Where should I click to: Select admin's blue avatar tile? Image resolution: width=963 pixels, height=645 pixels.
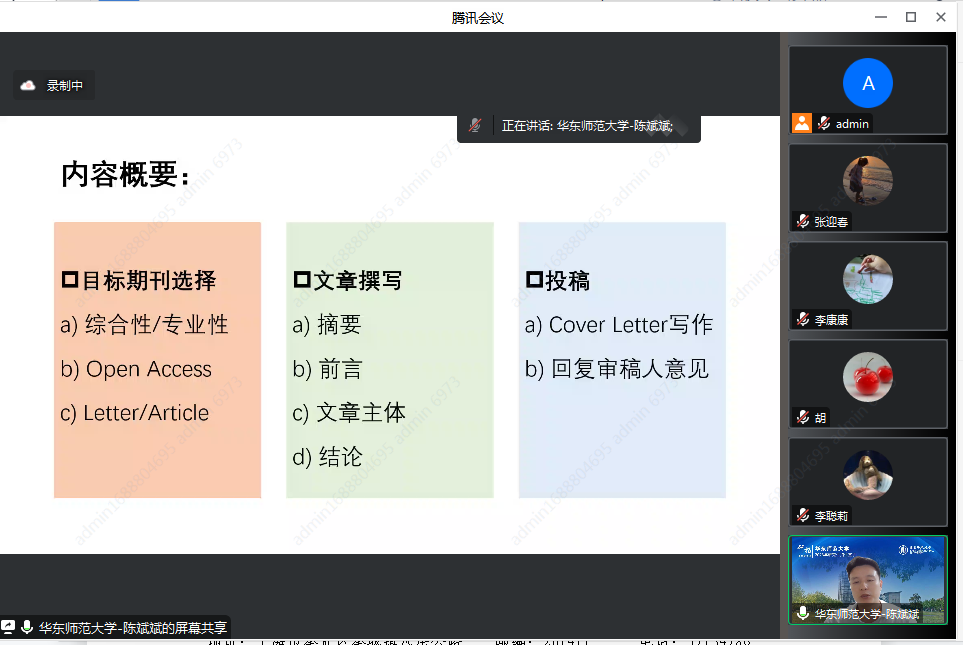coord(867,83)
